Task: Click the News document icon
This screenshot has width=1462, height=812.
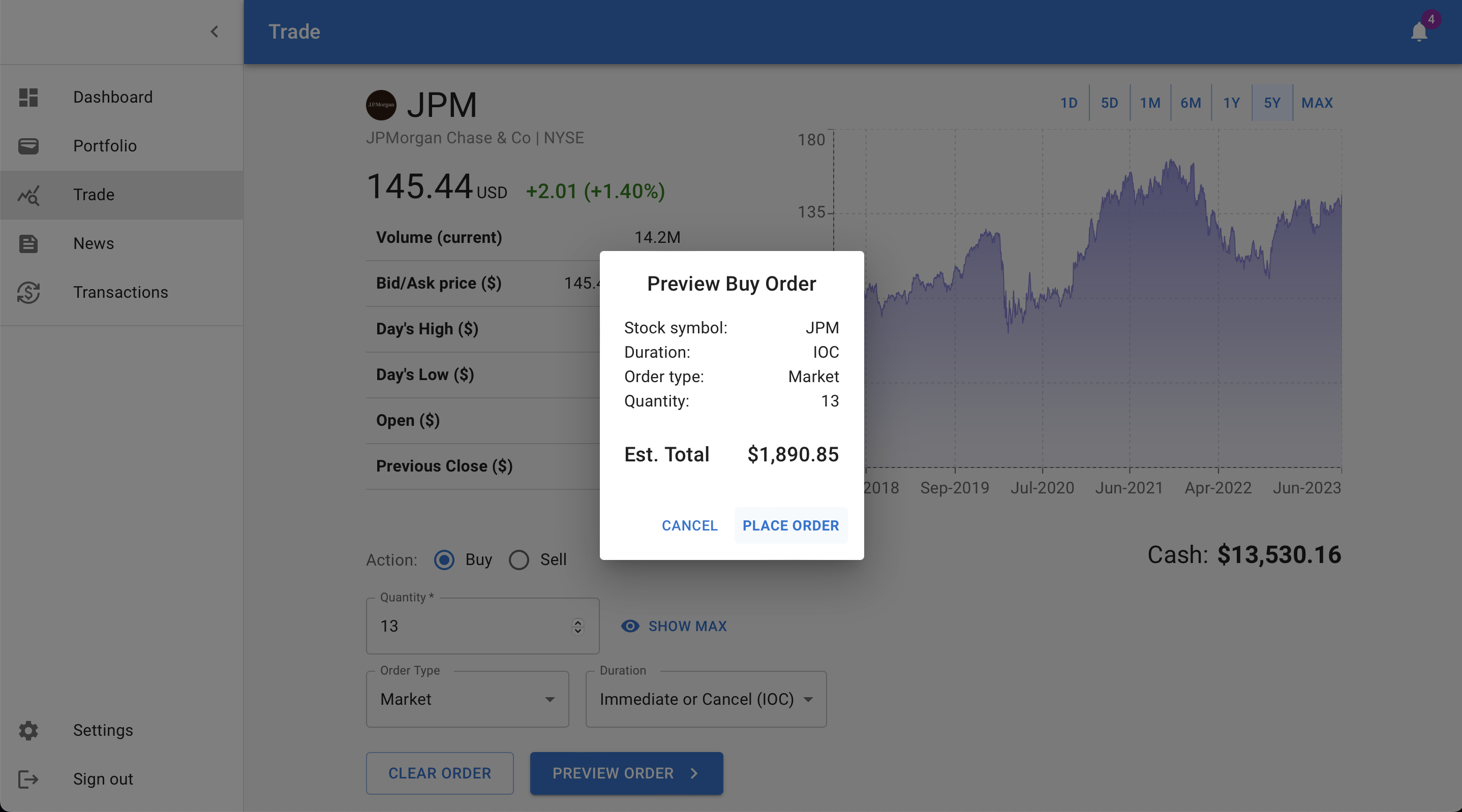Action: 28,243
